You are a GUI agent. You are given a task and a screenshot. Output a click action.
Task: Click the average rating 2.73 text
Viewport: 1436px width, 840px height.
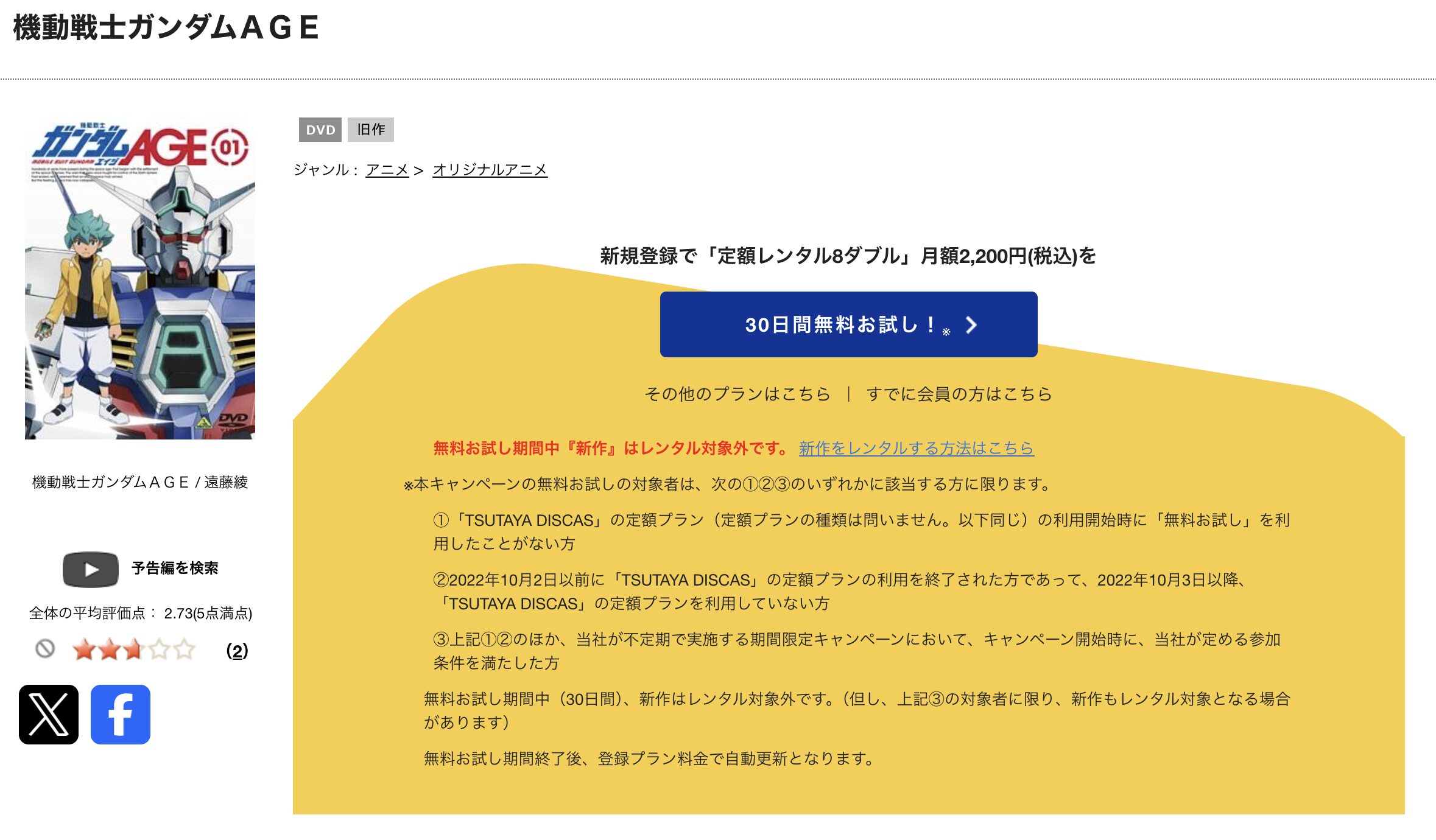[x=141, y=613]
